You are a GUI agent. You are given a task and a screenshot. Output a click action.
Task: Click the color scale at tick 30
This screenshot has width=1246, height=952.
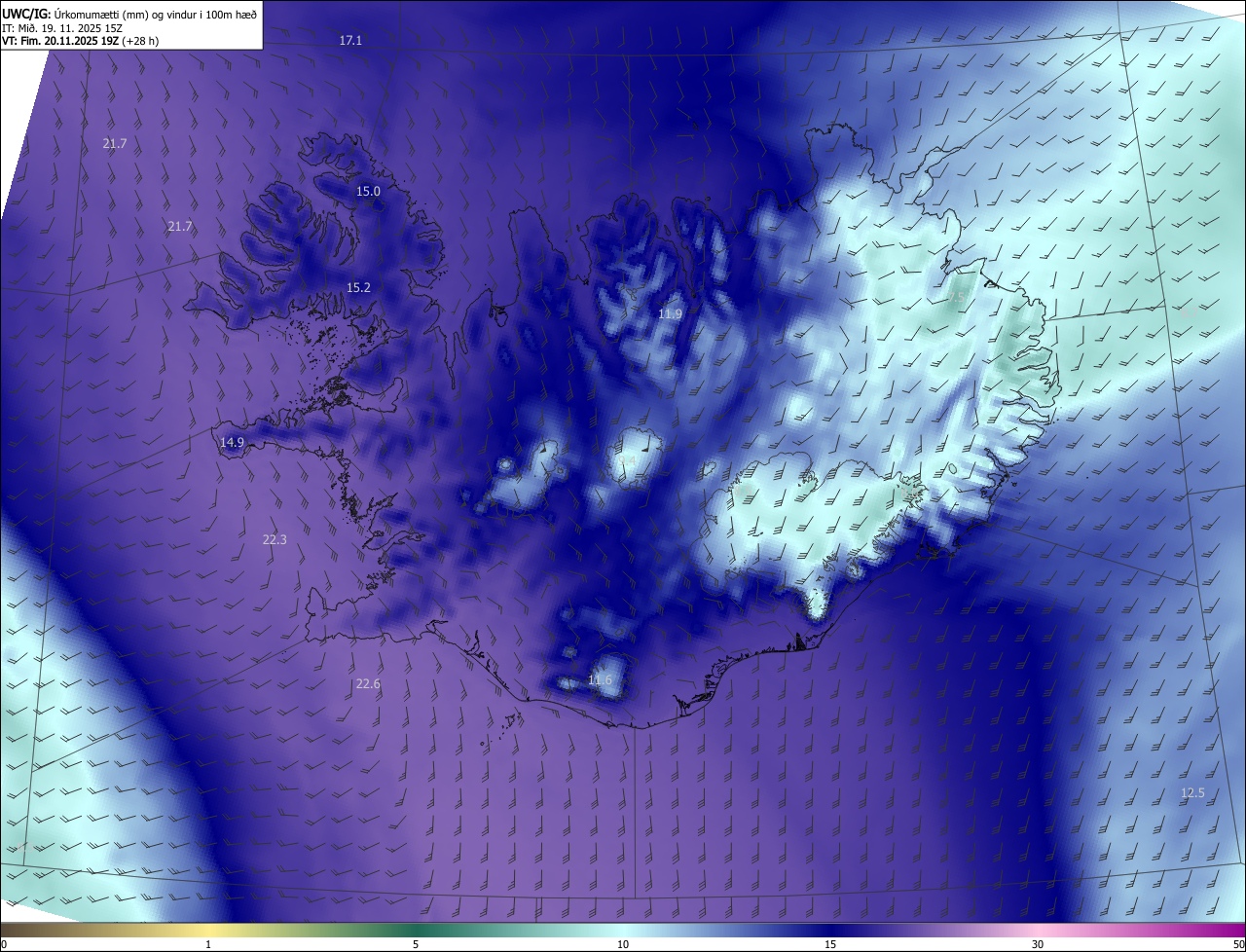point(1038,944)
